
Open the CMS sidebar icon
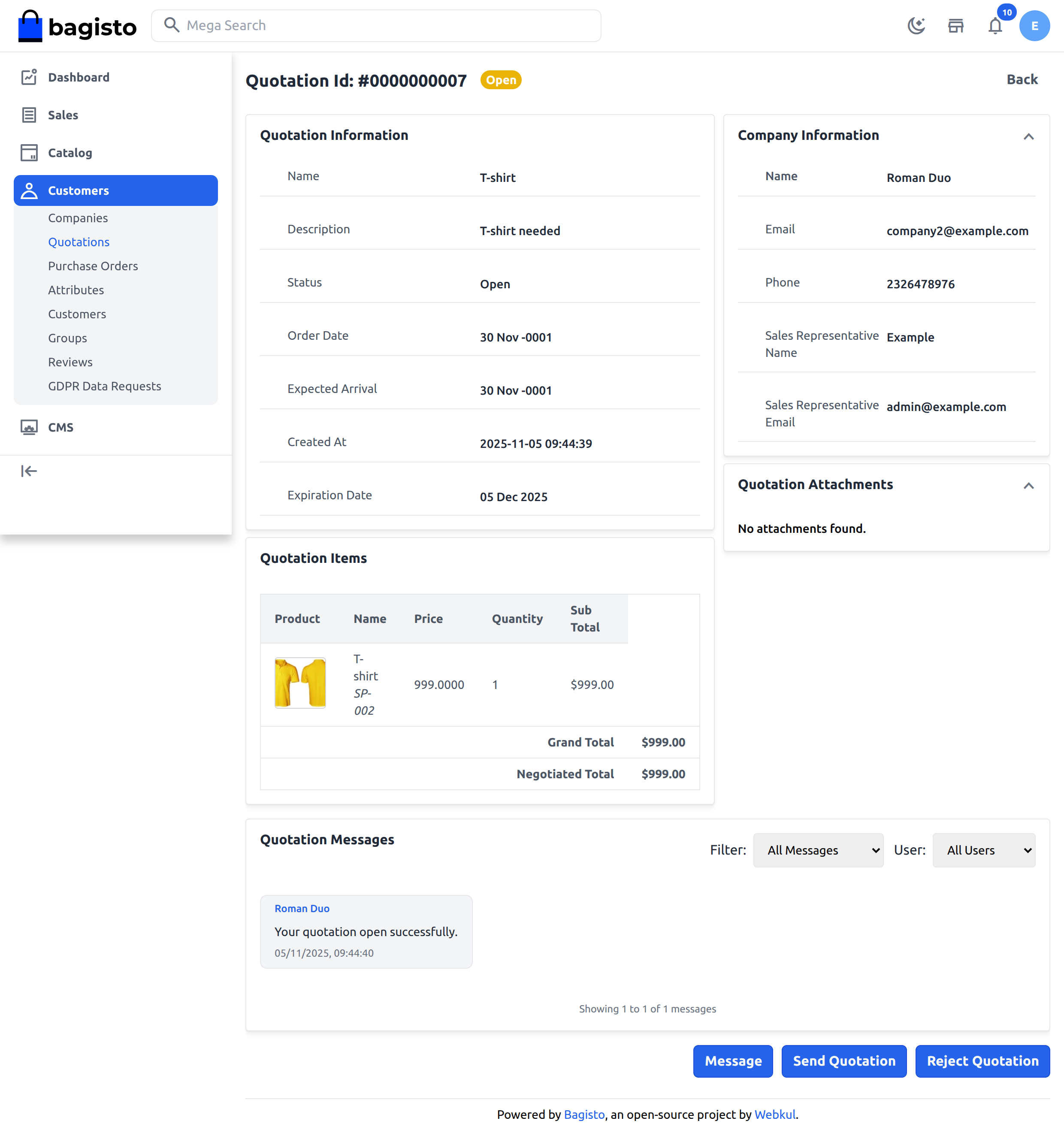coord(30,427)
